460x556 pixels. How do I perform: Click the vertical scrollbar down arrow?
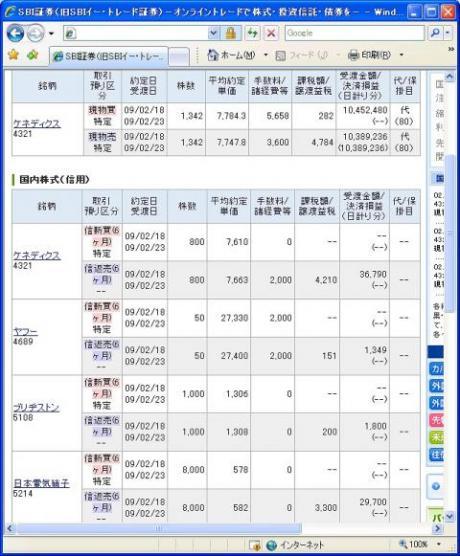449,516
